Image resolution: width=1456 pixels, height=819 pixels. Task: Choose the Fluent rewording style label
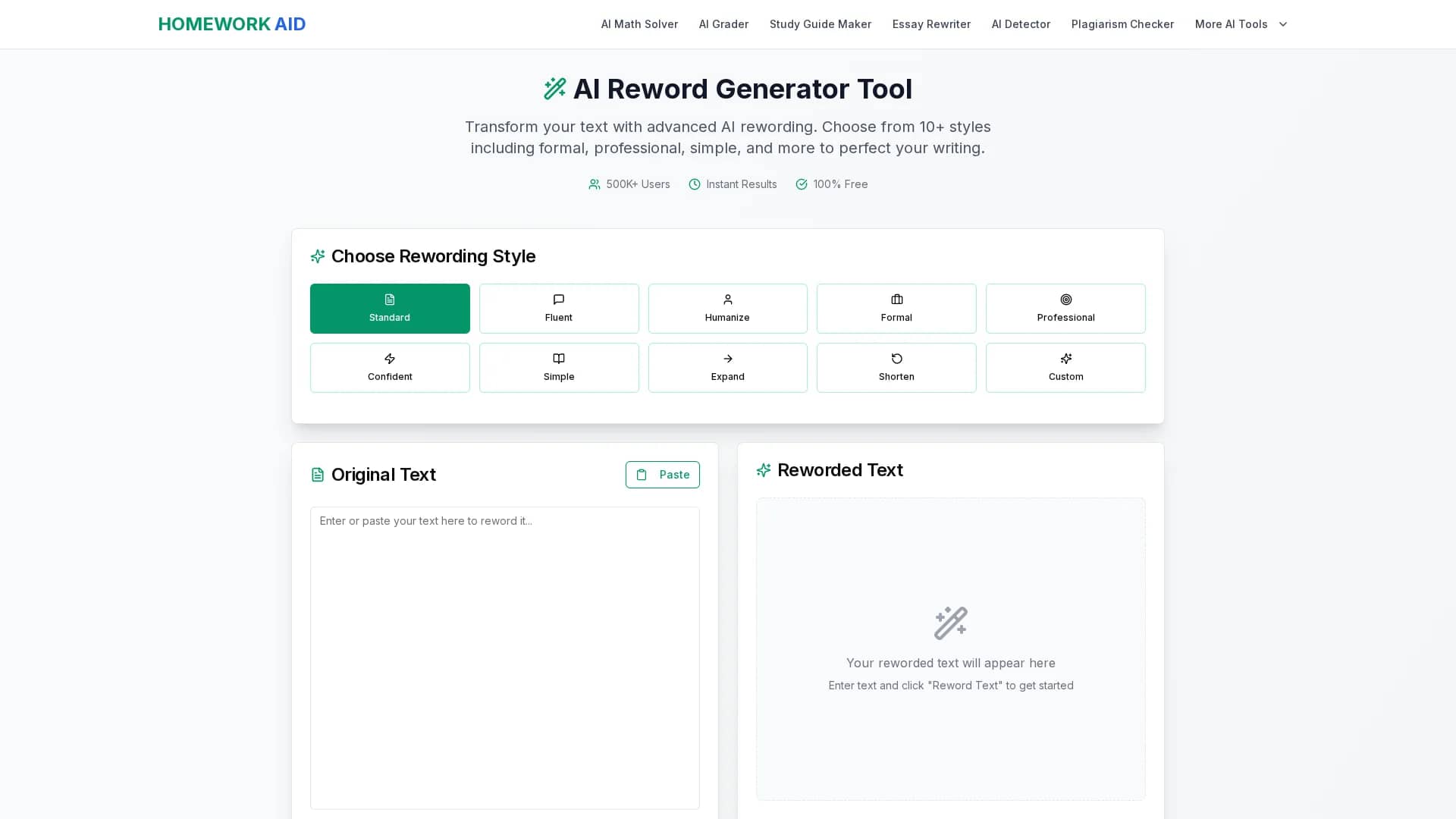coord(559,318)
